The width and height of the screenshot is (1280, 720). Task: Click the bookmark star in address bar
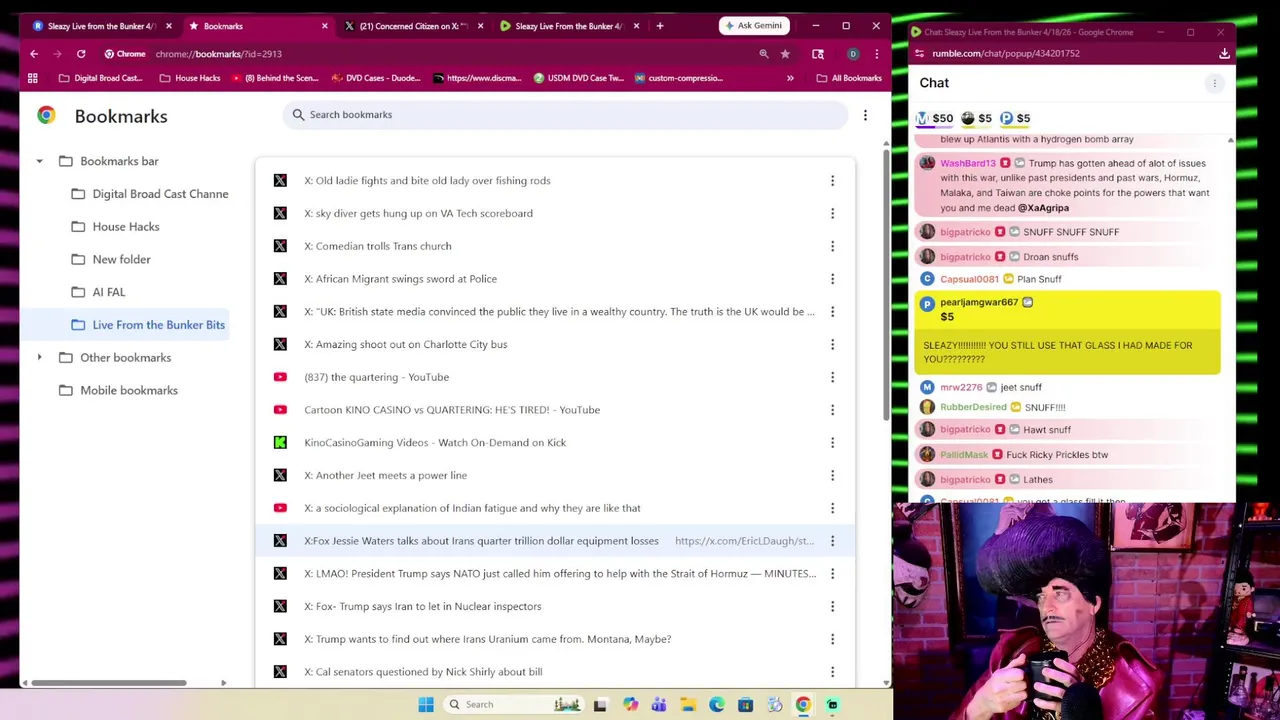[x=785, y=54]
